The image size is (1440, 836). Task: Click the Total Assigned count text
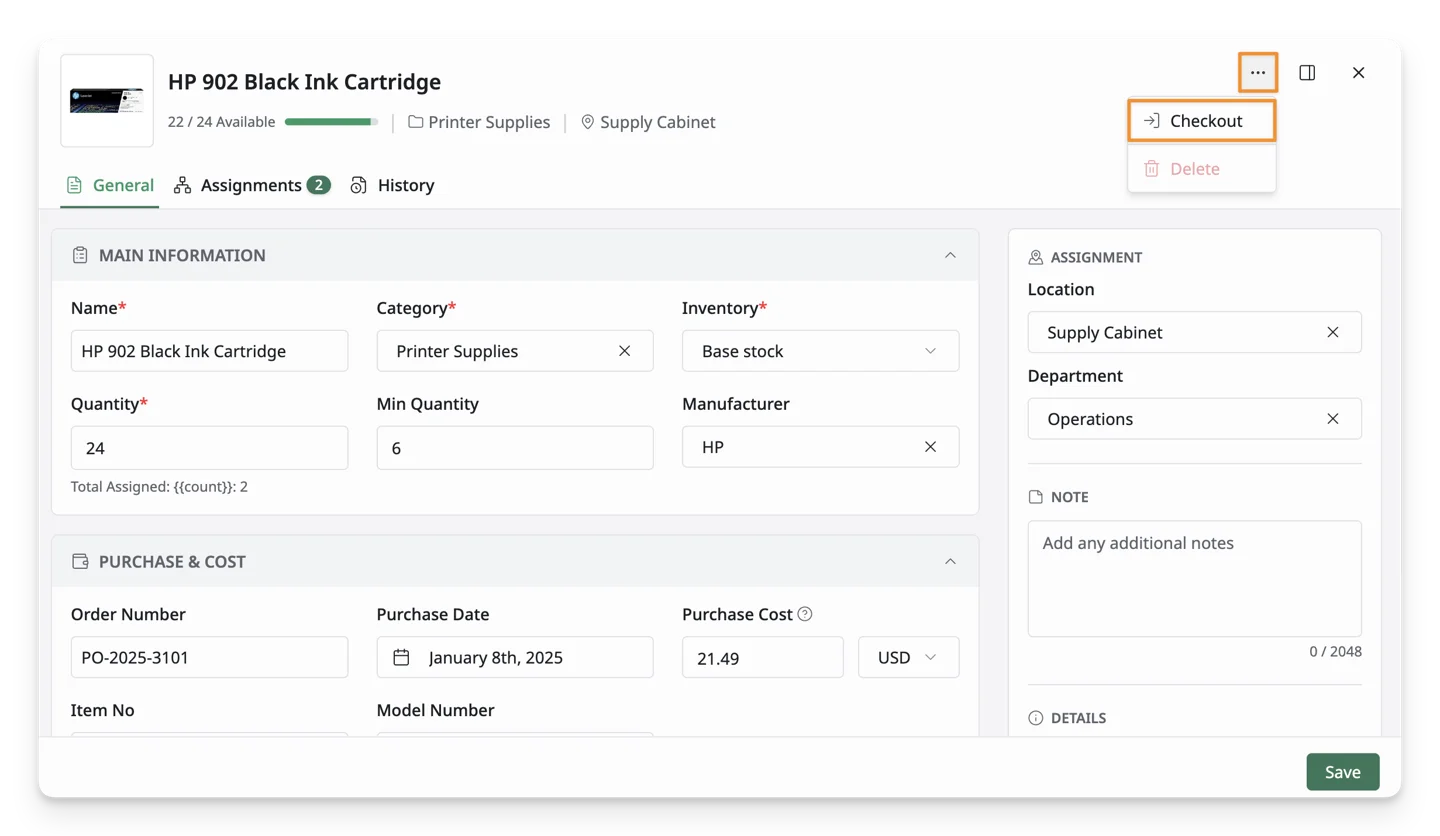pyautogui.click(x=159, y=487)
